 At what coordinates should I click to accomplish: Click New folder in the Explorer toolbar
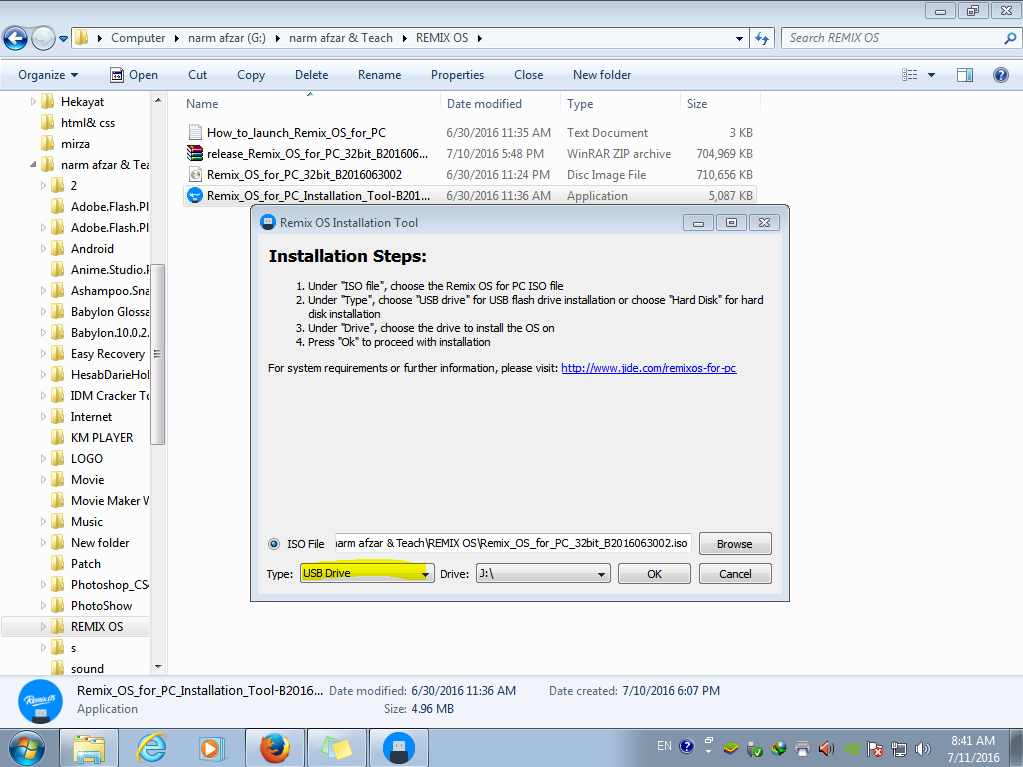[x=602, y=75]
